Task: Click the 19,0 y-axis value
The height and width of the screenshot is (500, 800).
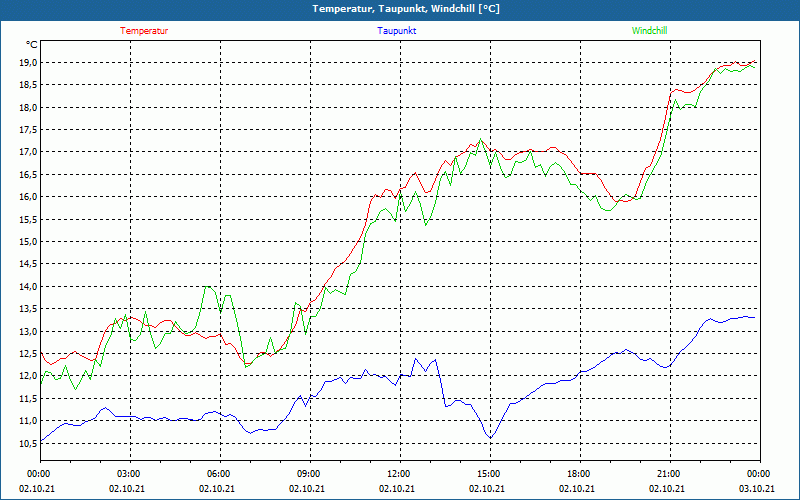Action: point(29,63)
